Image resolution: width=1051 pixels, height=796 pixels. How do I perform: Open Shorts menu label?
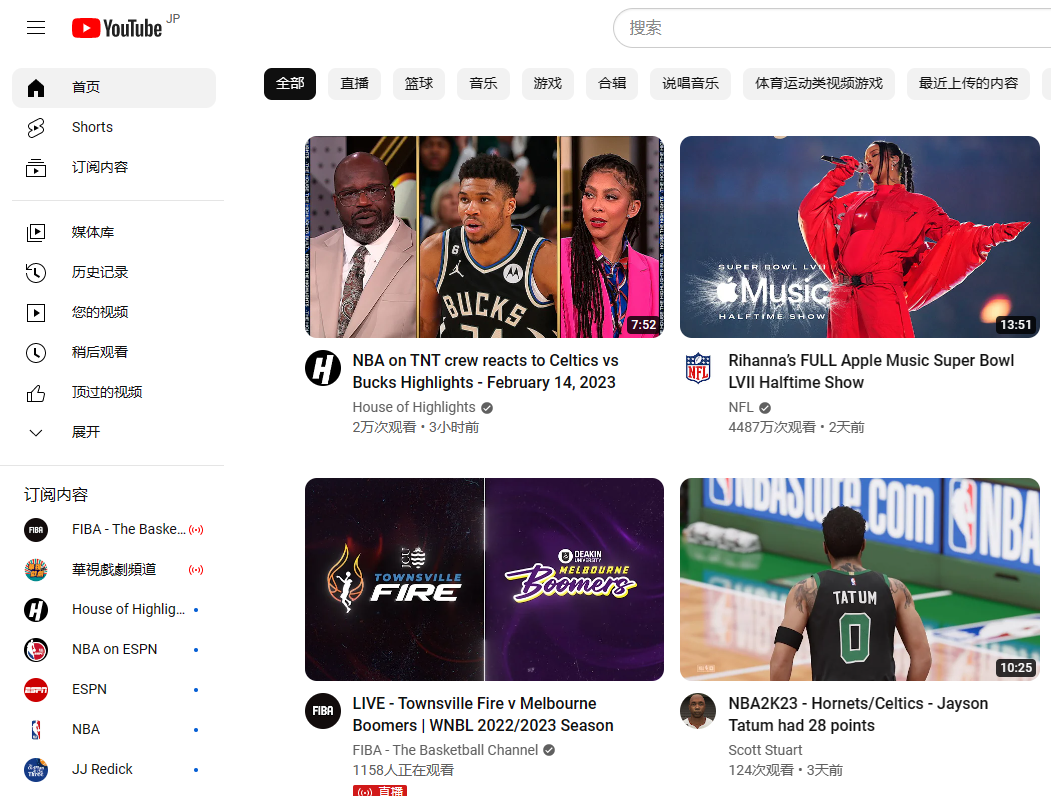(92, 127)
